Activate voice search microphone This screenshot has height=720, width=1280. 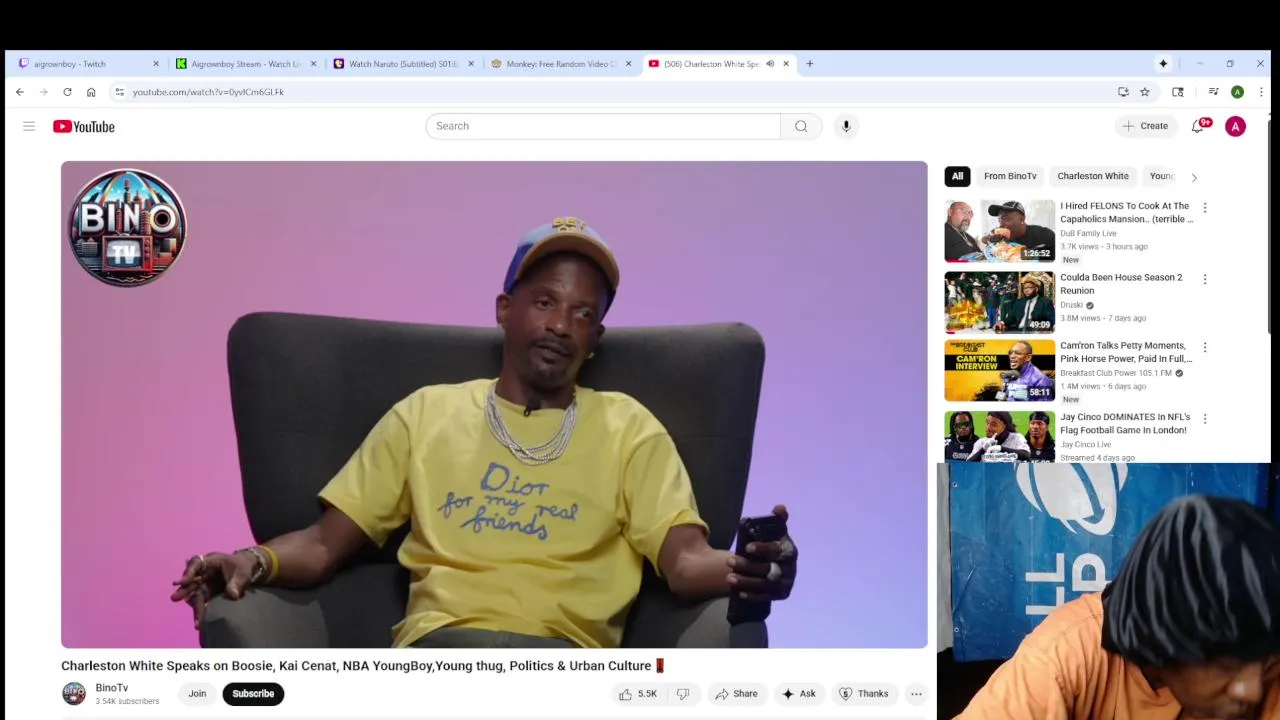(846, 126)
